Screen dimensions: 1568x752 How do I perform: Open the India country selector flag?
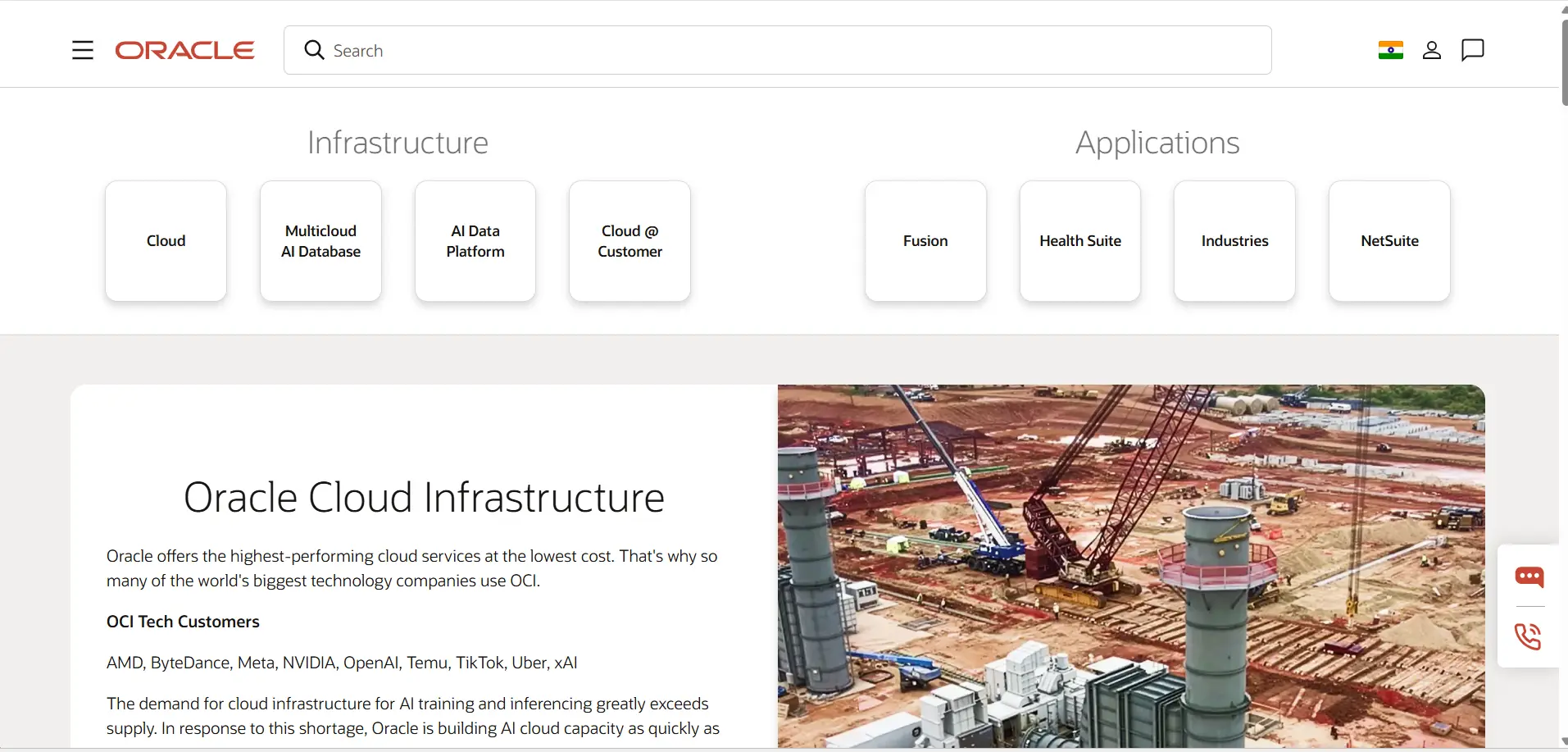pyautogui.click(x=1390, y=50)
